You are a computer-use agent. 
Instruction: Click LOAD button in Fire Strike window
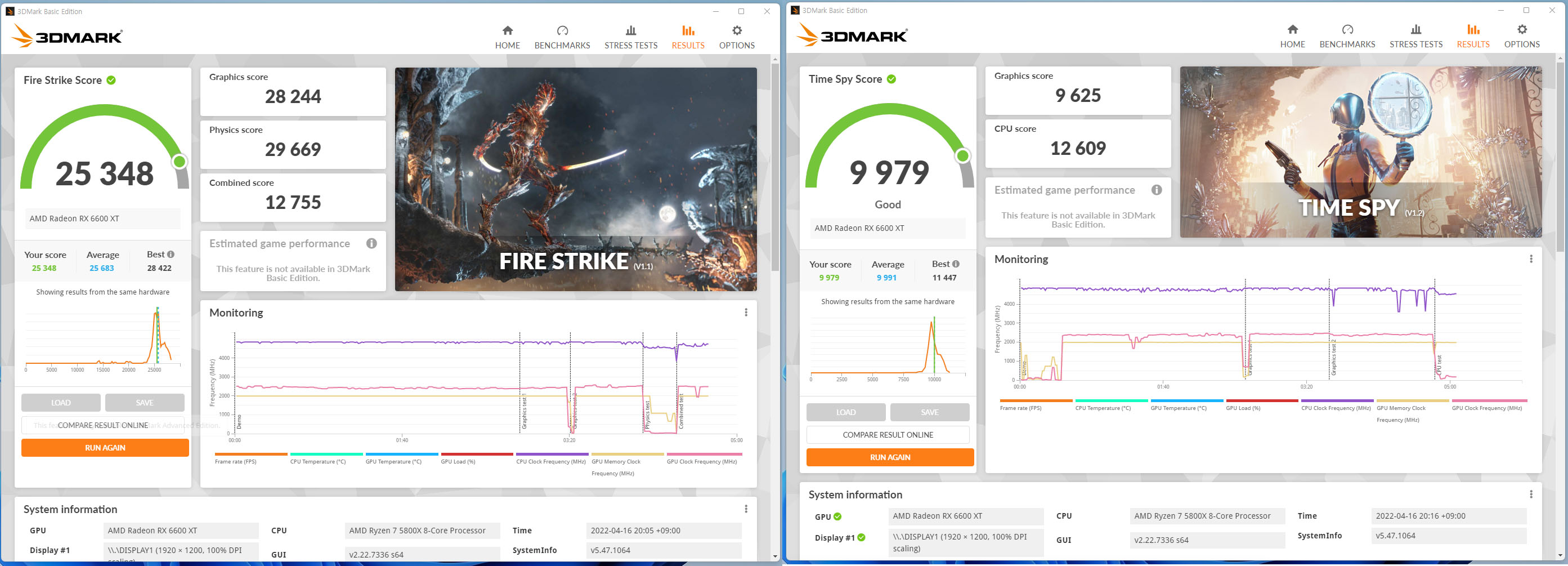[x=61, y=402]
